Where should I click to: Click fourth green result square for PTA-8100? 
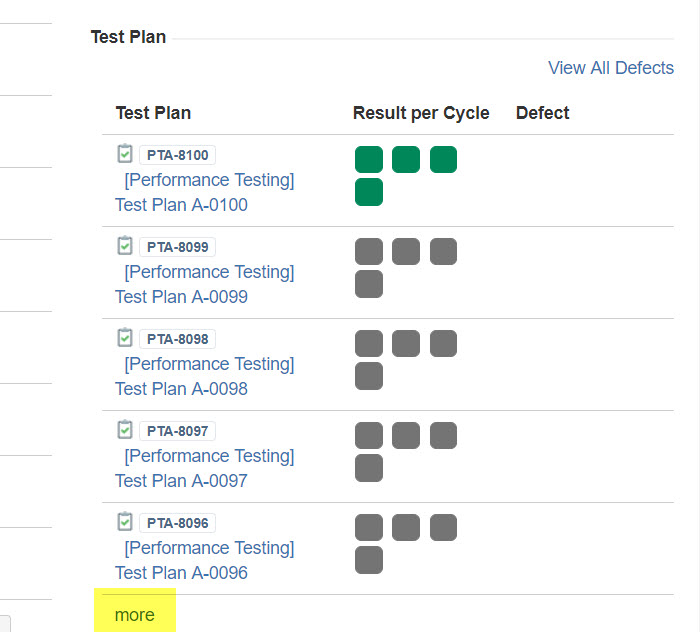click(369, 192)
